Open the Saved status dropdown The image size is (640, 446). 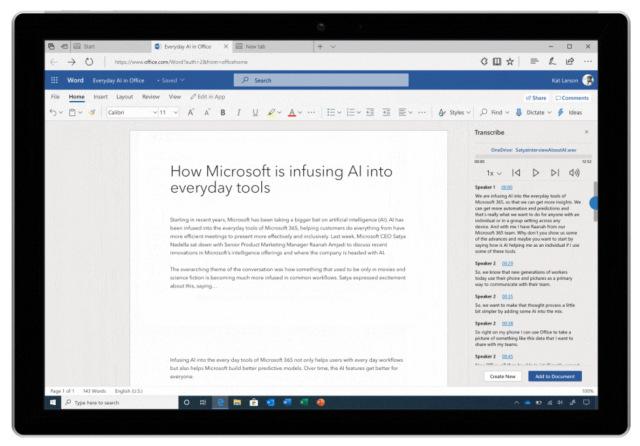171,80
